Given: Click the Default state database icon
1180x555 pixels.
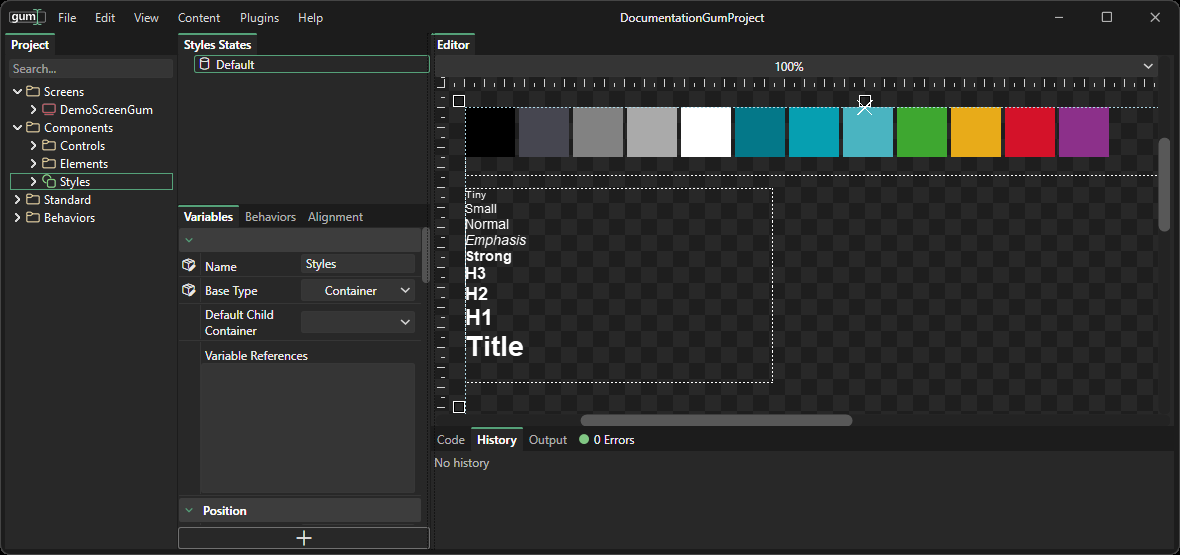Looking at the screenshot, I should point(205,64).
